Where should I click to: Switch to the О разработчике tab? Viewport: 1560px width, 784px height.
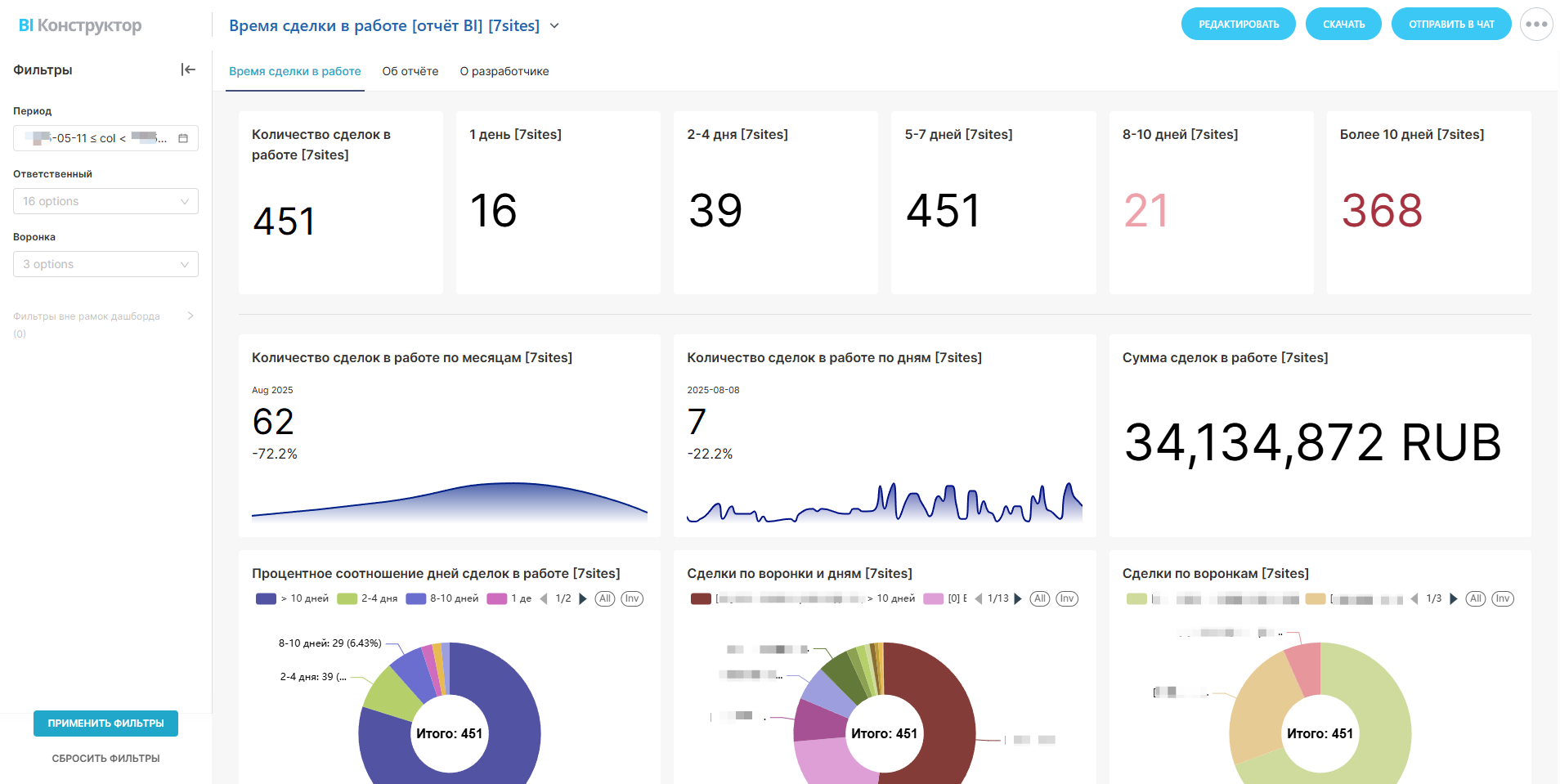504,71
